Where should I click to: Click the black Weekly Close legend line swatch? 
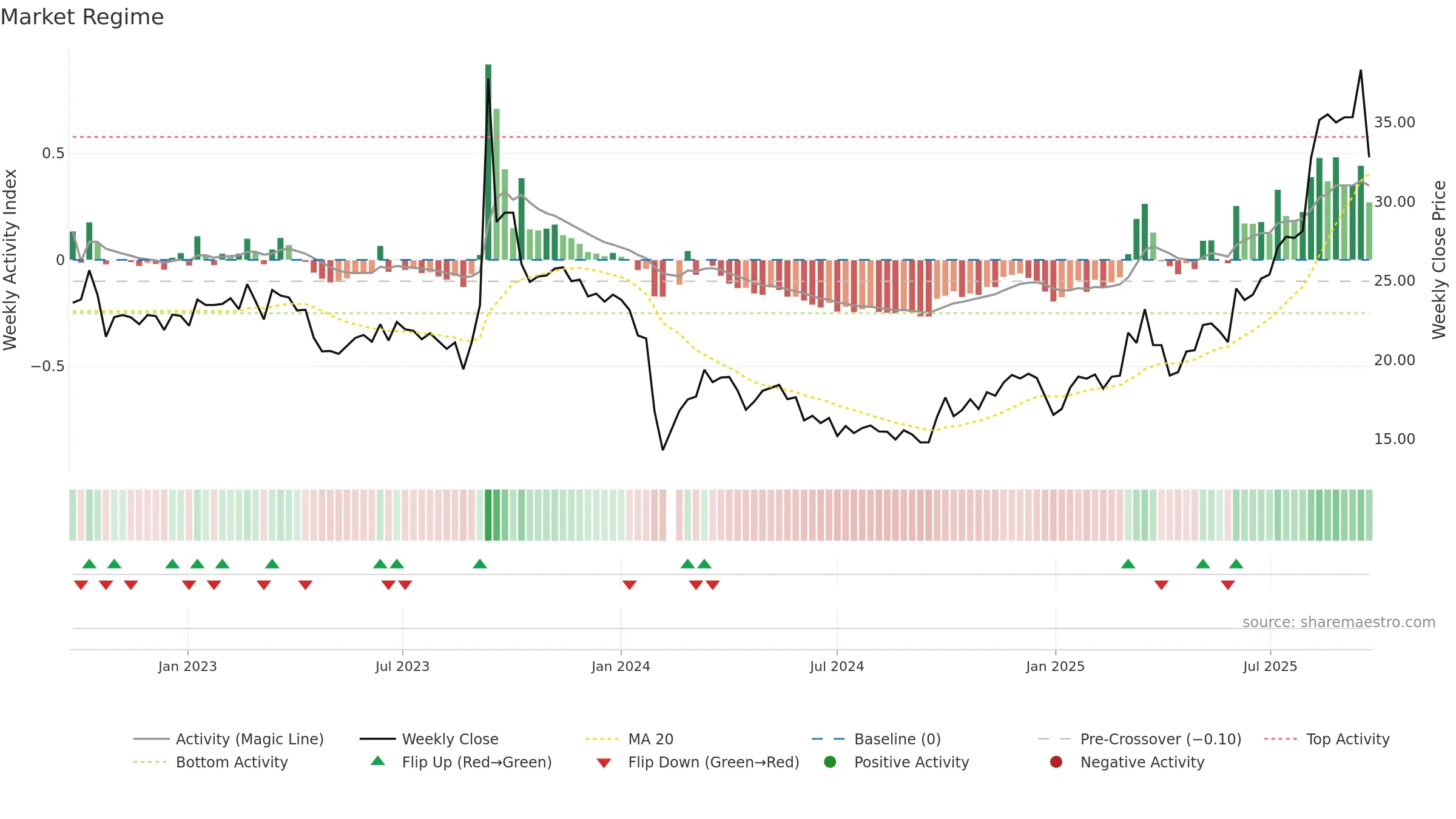point(377,739)
